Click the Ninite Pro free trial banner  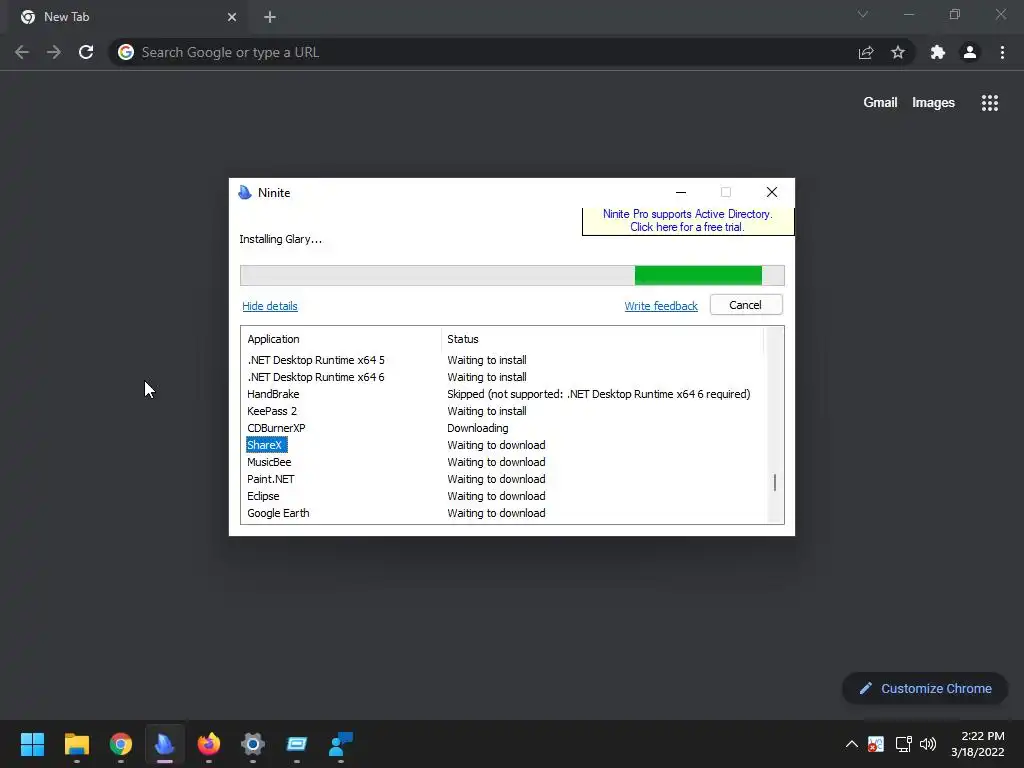point(688,221)
